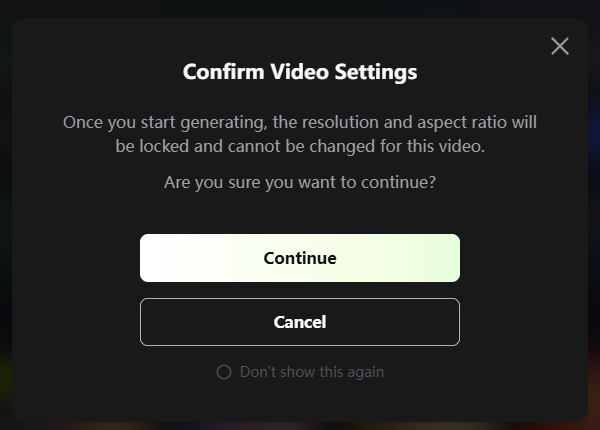Toggle the don't-show-again radio circle
600x430 pixels.
[x=224, y=372]
